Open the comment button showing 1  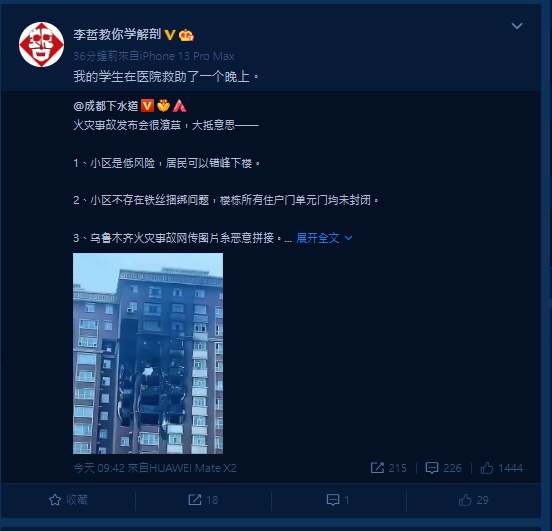click(338, 500)
